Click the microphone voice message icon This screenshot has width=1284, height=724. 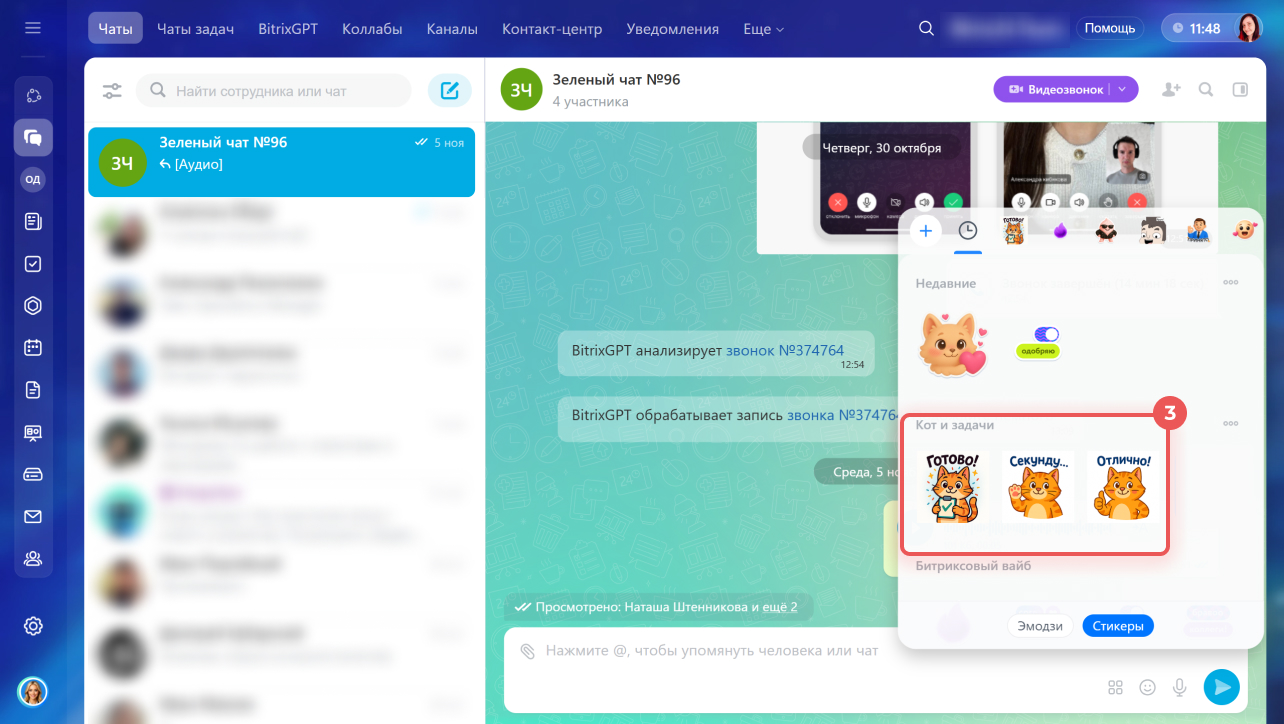1180,687
